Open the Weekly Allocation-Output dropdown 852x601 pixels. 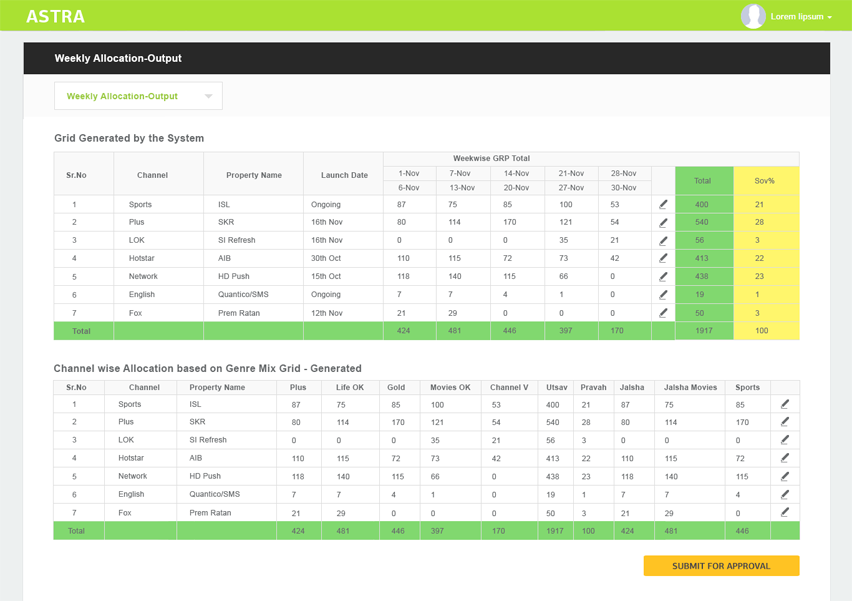(x=138, y=97)
